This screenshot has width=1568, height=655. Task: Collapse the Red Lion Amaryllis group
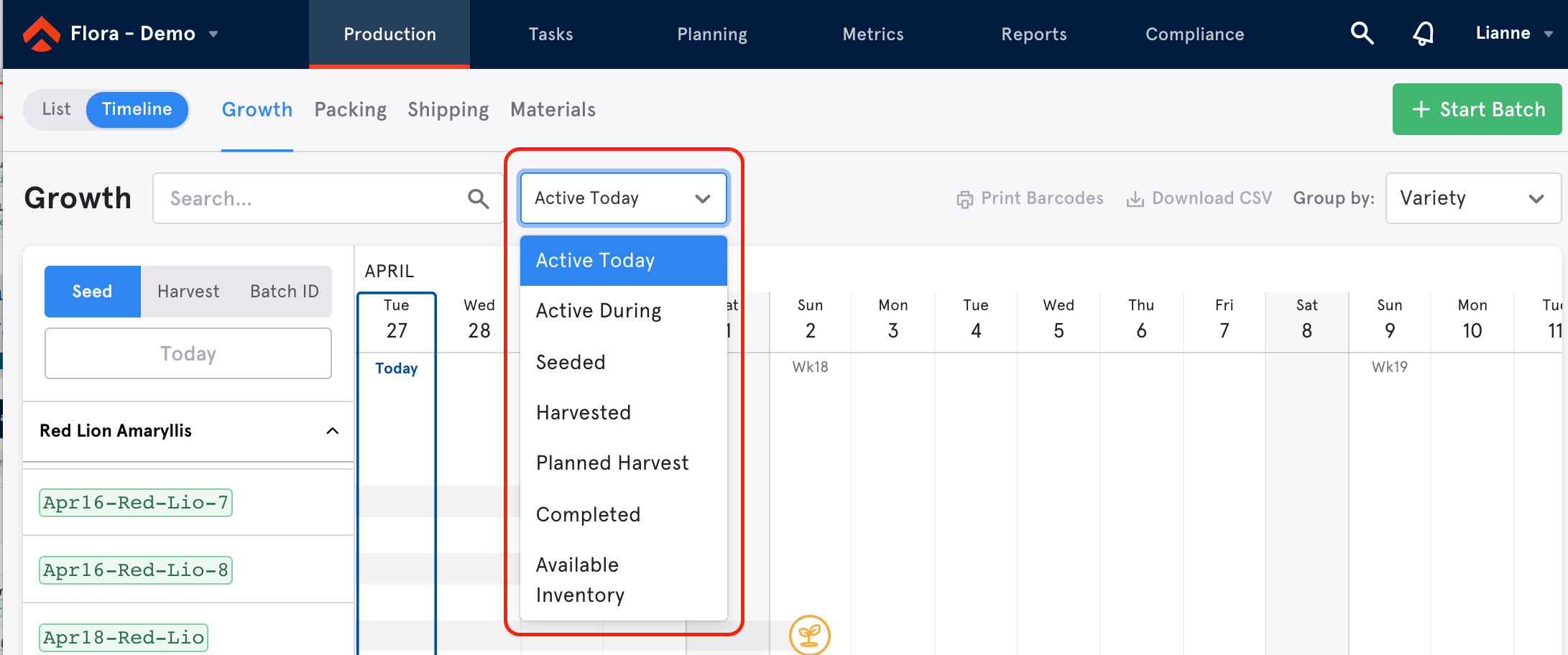click(x=332, y=431)
